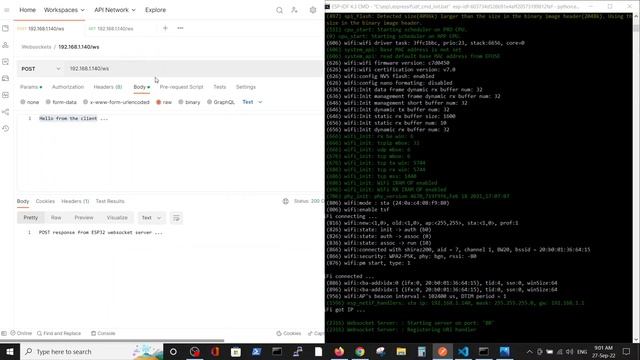Open the response Cookies tab
640x360 pixels.
click(45, 201)
